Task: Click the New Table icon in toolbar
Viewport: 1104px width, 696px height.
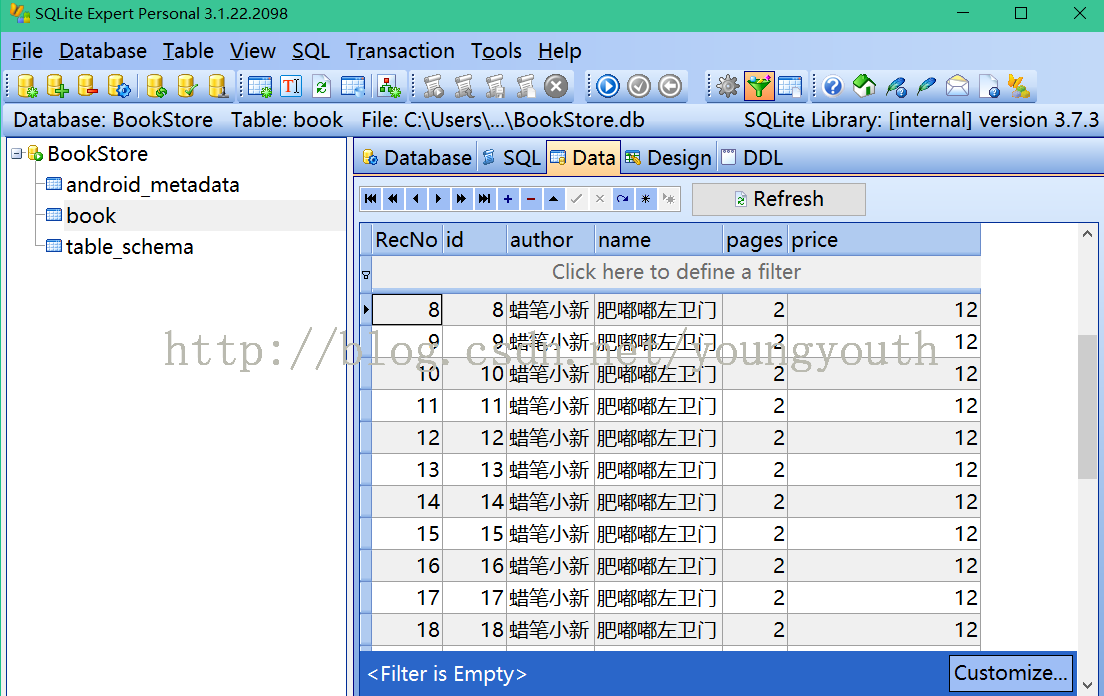Action: click(x=260, y=87)
